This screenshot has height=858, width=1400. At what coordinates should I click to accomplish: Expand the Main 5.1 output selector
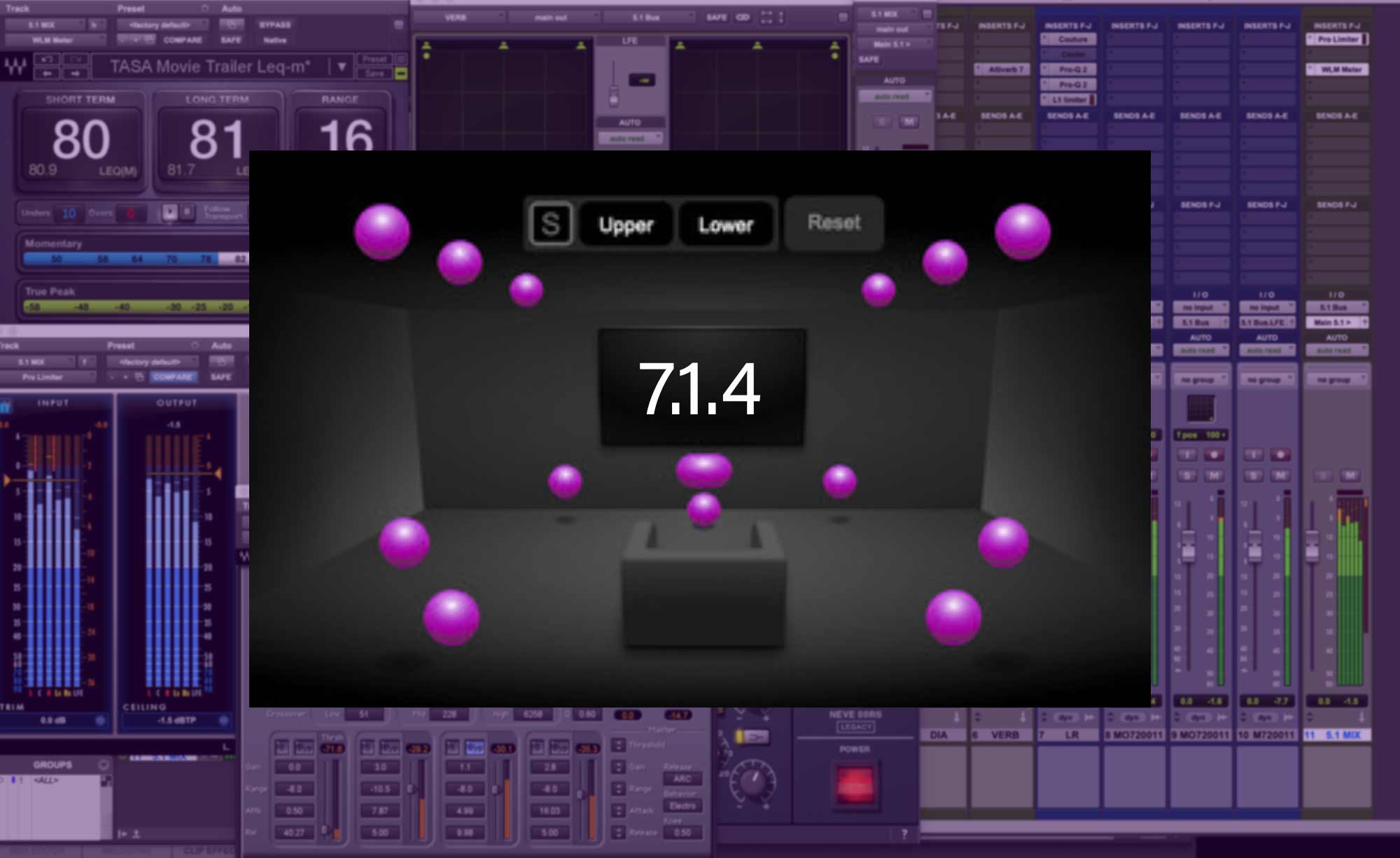[1336, 323]
